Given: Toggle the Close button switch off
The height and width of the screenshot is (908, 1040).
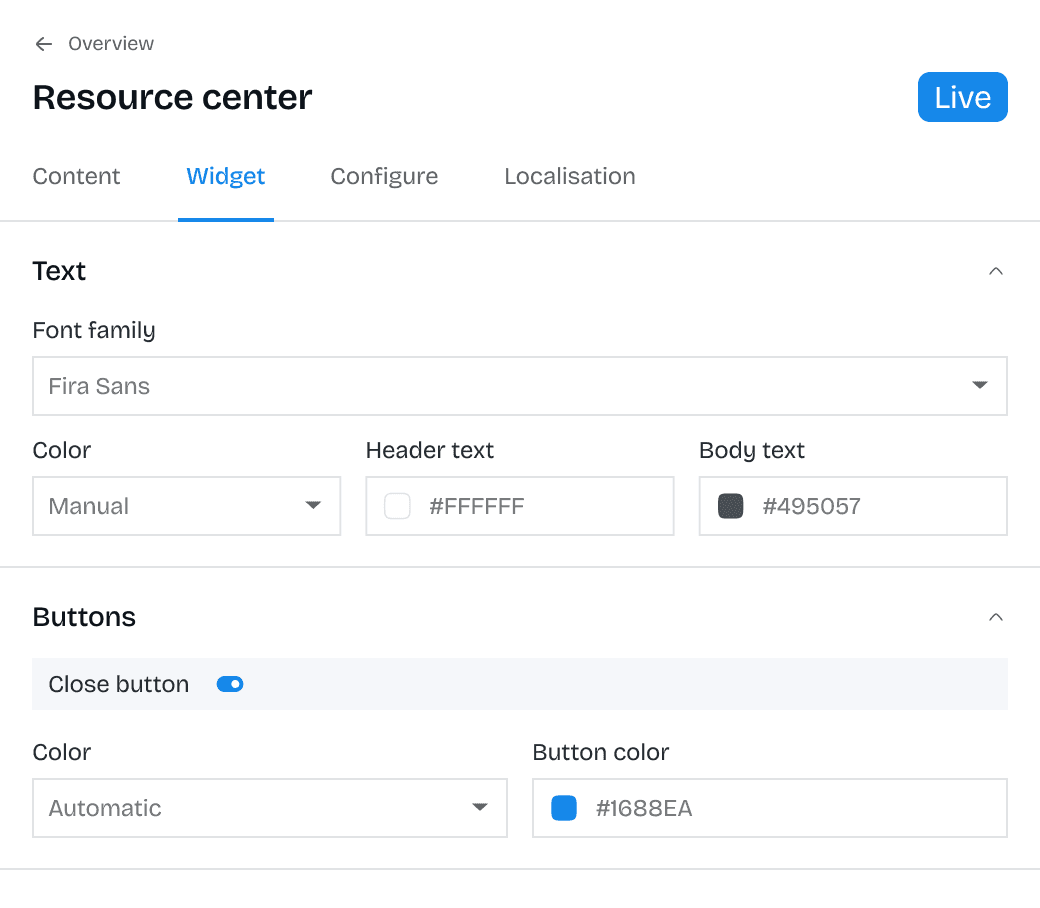Looking at the screenshot, I should (x=229, y=684).
